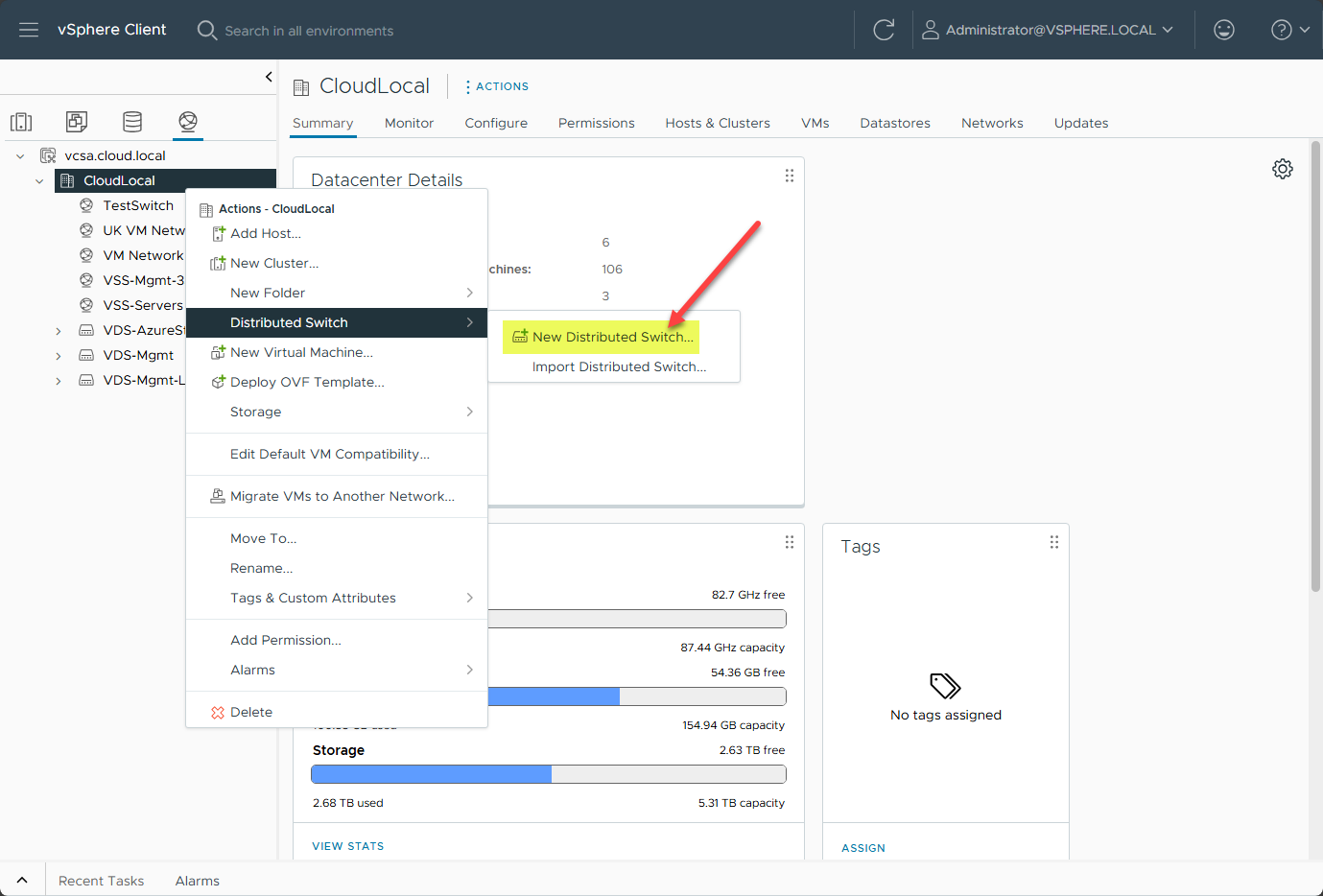1323x896 pixels.
Task: Open the Recent Tasks bottom tab
Action: pos(101,881)
